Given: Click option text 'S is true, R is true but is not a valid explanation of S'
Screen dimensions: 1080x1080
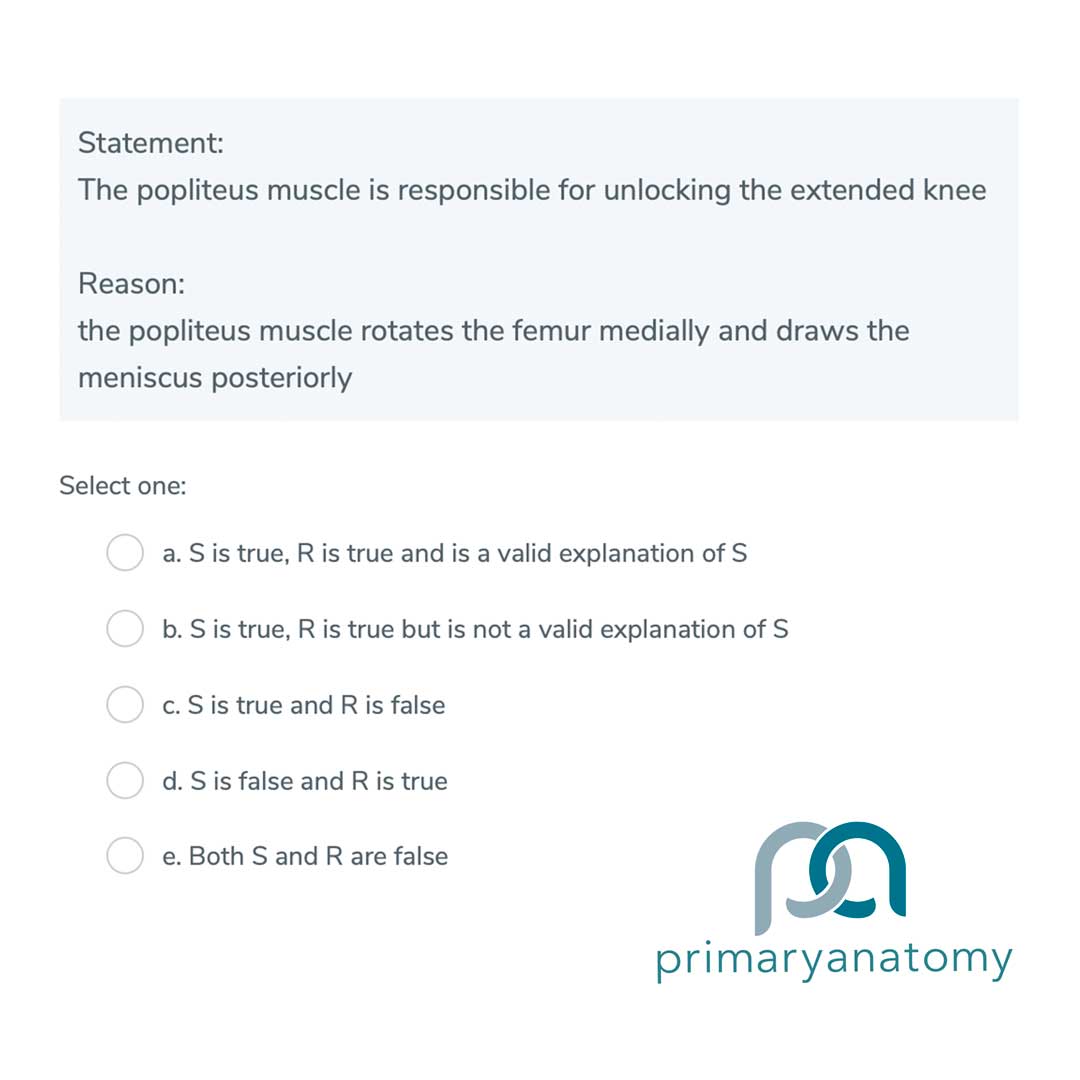Looking at the screenshot, I should pos(475,629).
